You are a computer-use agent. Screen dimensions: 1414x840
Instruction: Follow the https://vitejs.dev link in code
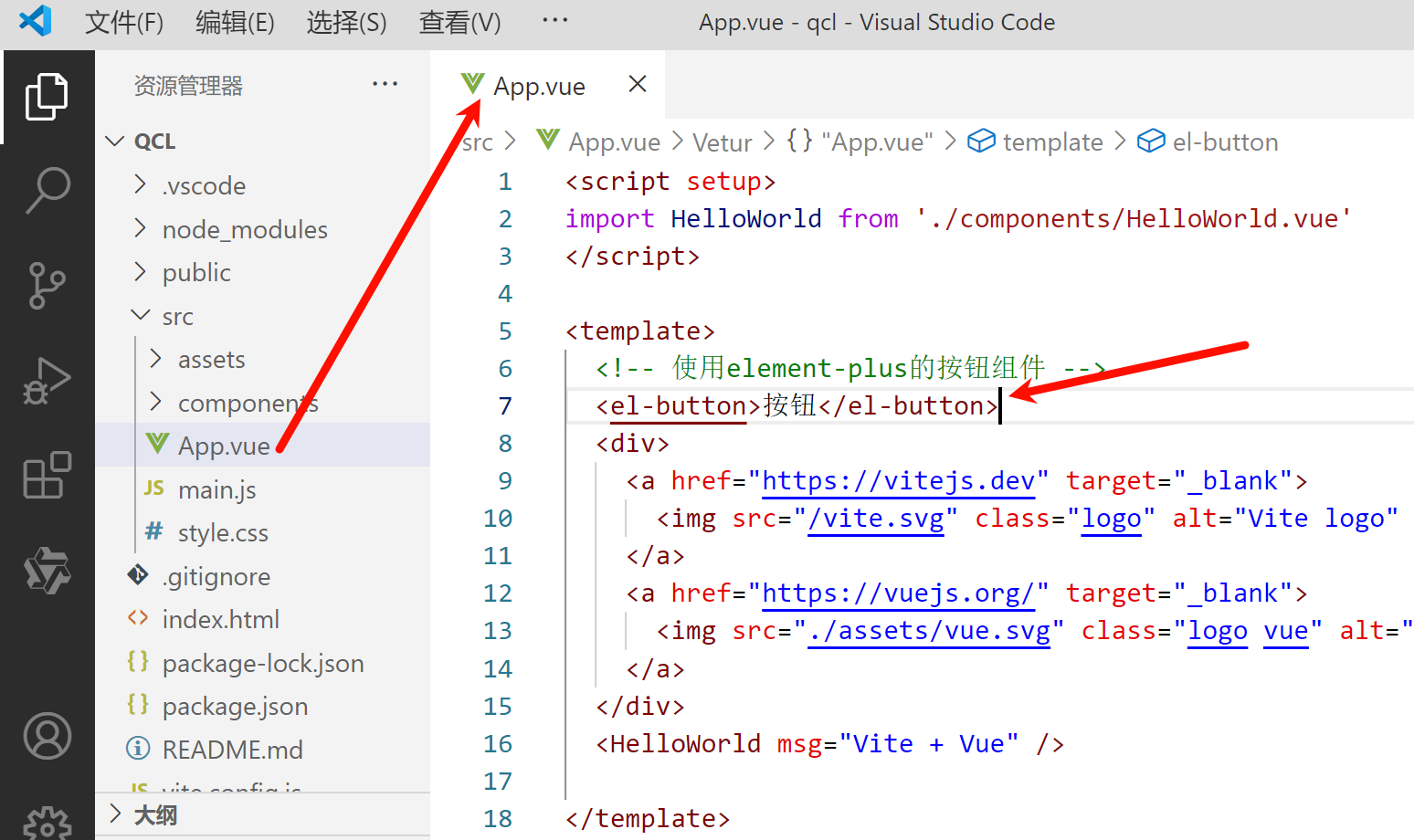[x=898, y=481]
